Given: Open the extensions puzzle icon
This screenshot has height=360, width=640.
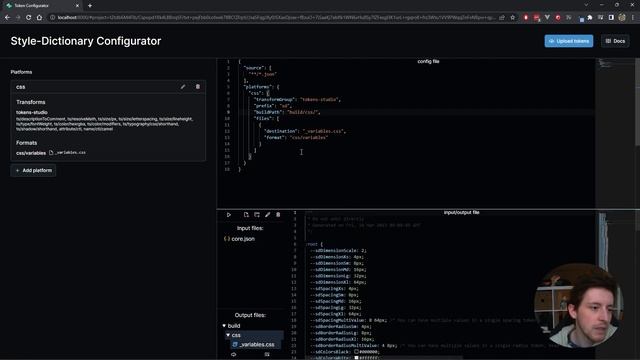Looking at the screenshot, I should click(x=590, y=18).
